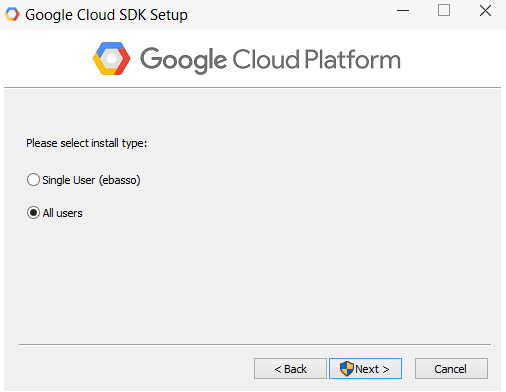
Task: Click the Google Cloud Platform hexagon logo
Action: click(x=111, y=59)
